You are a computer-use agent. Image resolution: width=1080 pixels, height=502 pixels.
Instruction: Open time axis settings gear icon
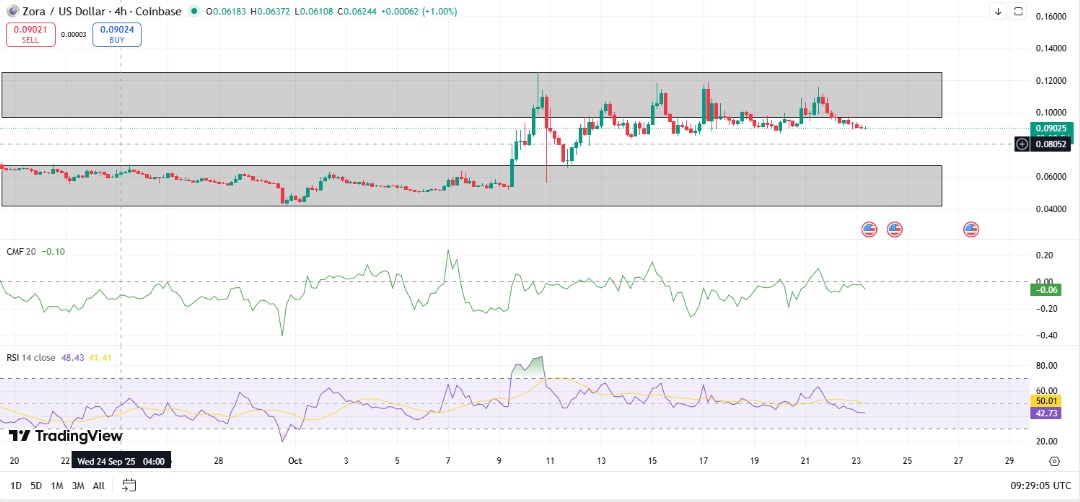pyautogui.click(x=1054, y=461)
